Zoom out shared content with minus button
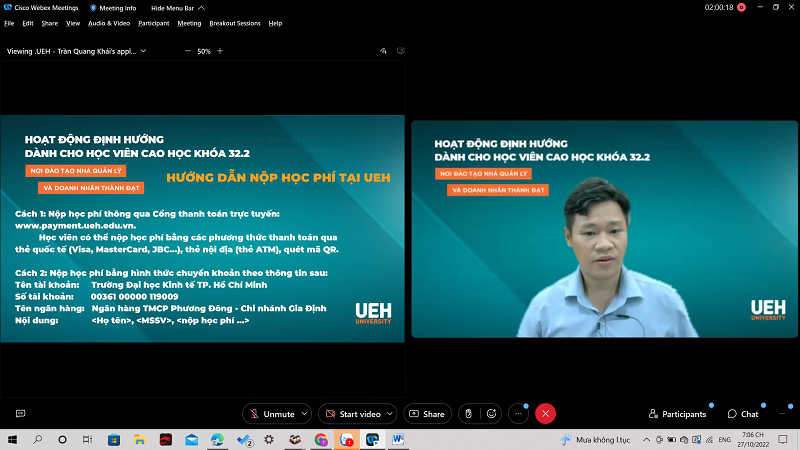 (x=187, y=51)
